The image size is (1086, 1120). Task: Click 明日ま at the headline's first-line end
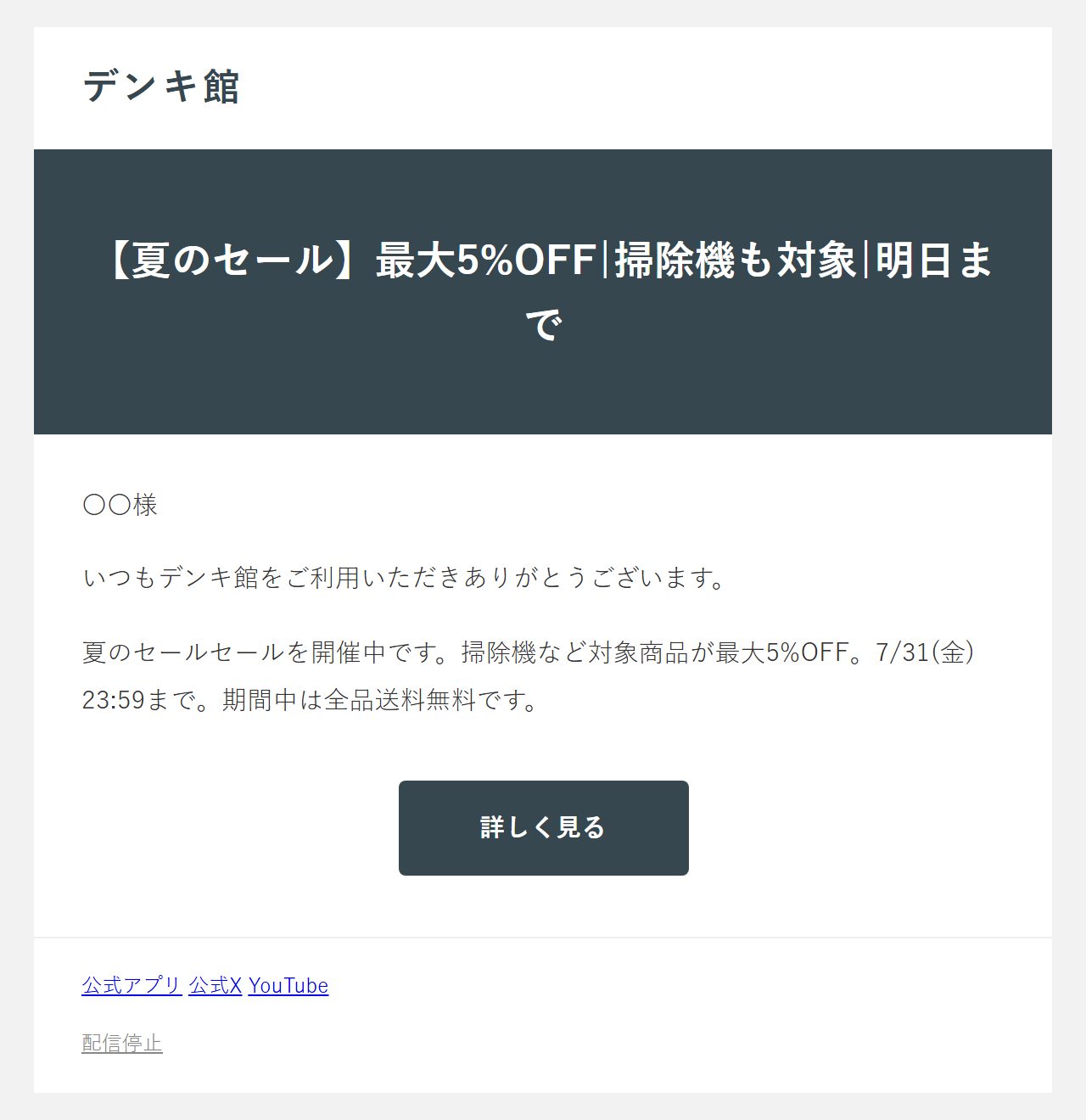click(933, 260)
